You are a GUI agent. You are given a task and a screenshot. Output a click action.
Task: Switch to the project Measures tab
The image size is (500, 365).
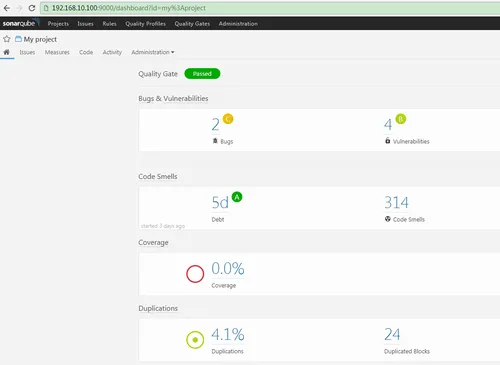point(57,52)
